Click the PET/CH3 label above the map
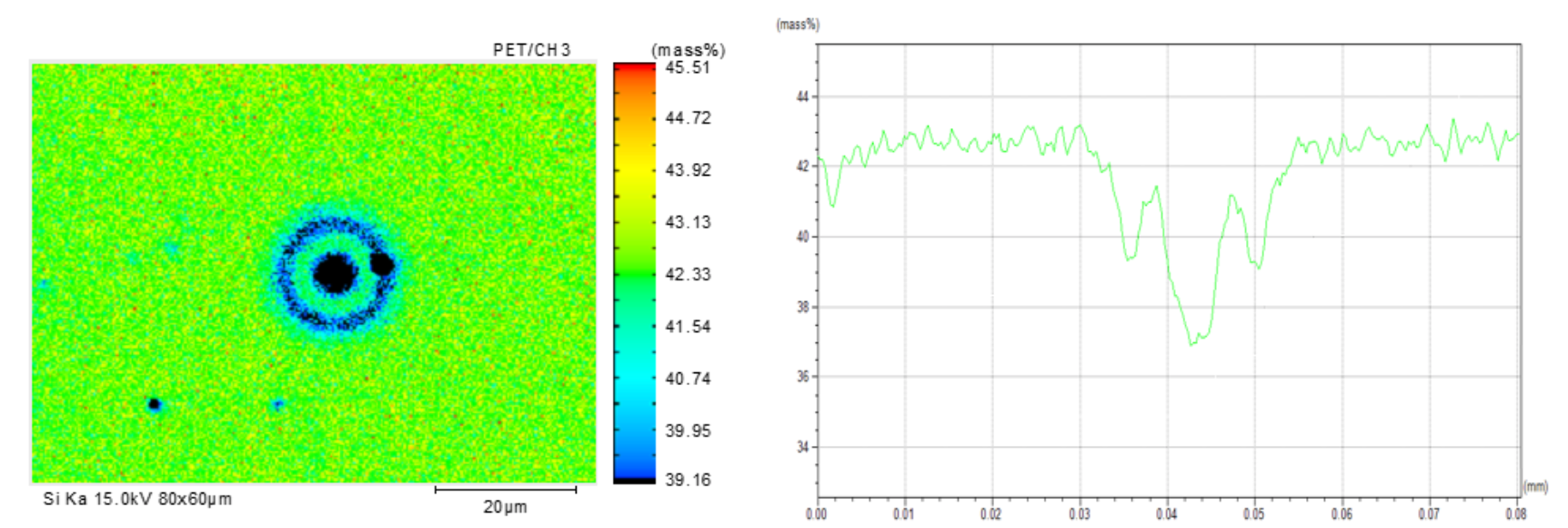 coord(531,50)
